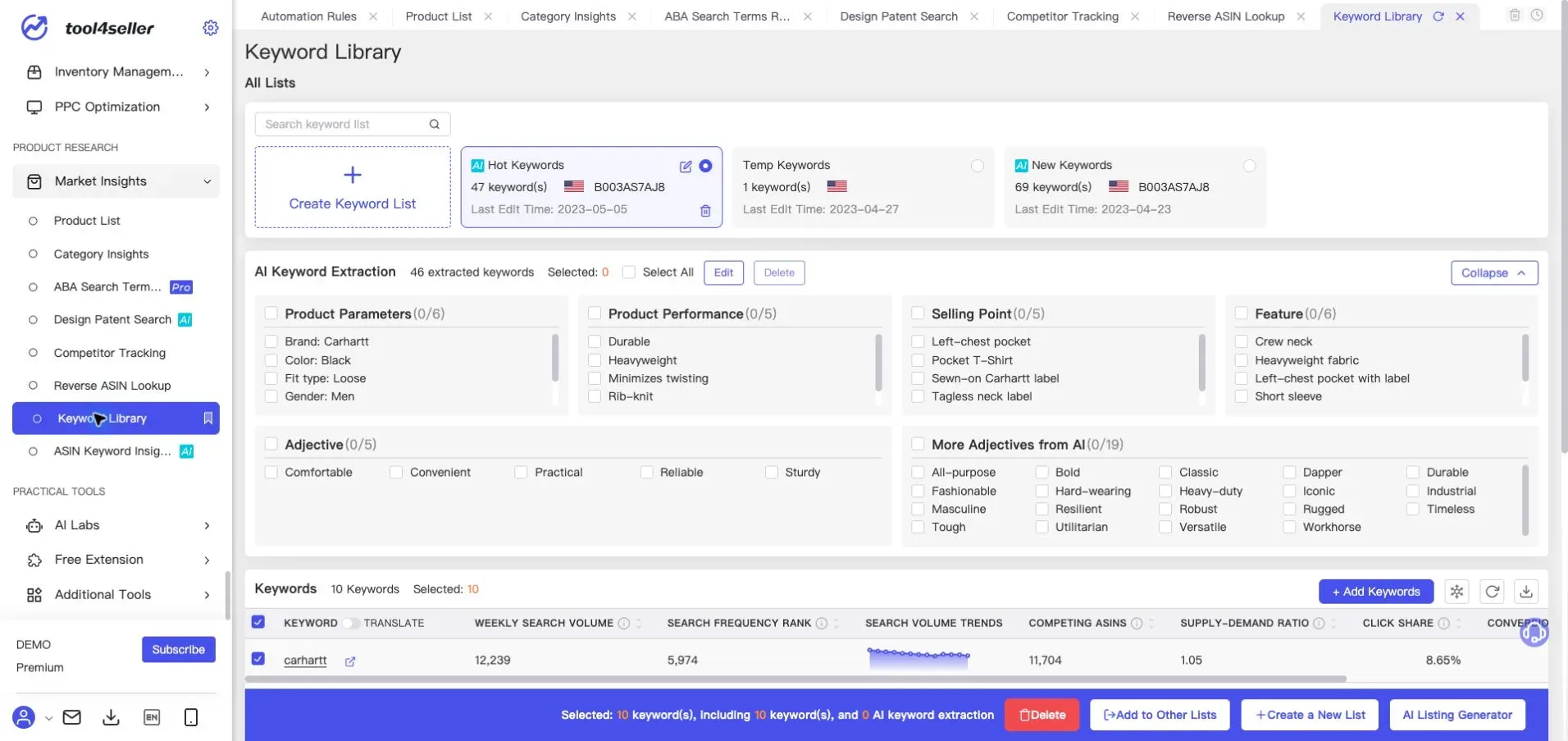Screen dimensions: 1568x741
Task: Check the Brand: Carhartt checkbox
Action: click(x=271, y=341)
